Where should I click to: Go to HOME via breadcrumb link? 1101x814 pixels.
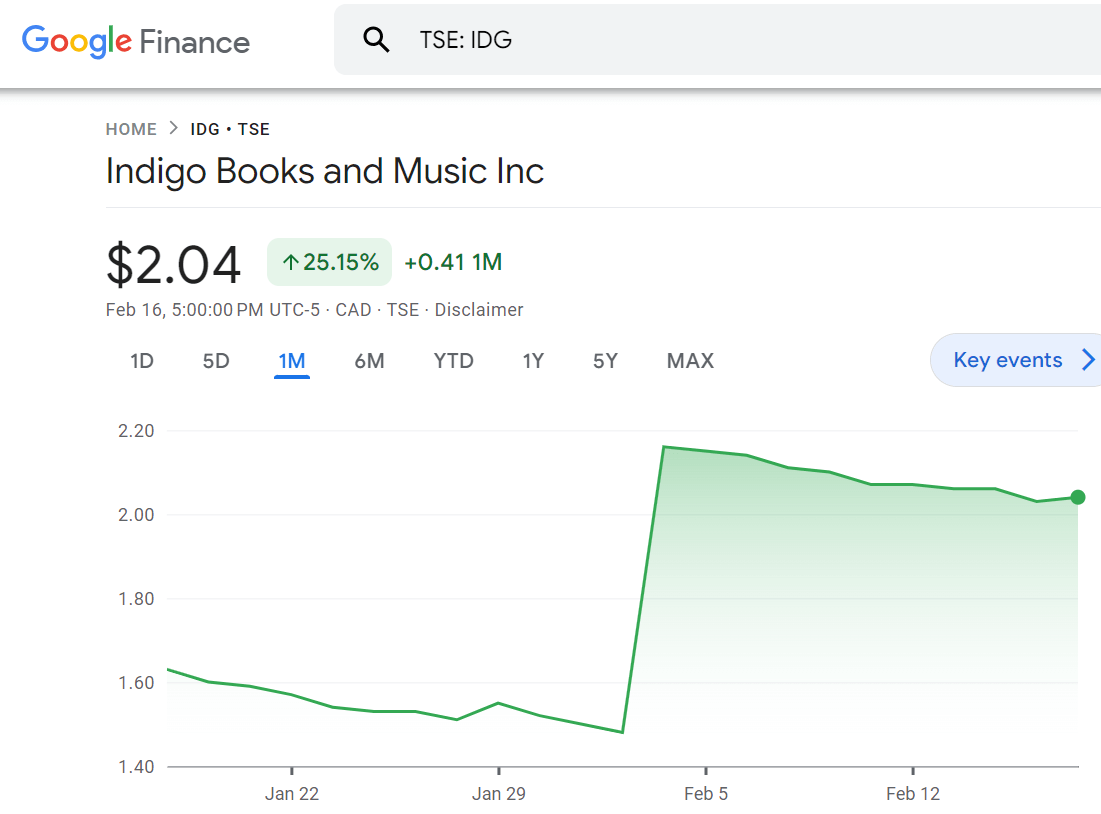[131, 129]
